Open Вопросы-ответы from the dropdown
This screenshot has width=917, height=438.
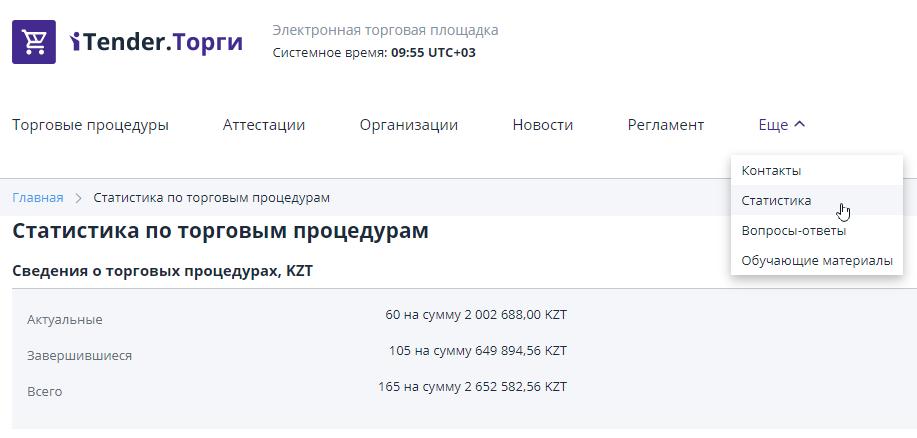pyautogui.click(x=793, y=231)
